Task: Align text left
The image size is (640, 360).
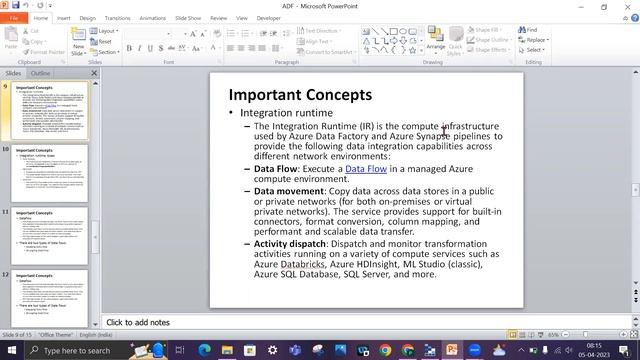Action: [x=230, y=48]
